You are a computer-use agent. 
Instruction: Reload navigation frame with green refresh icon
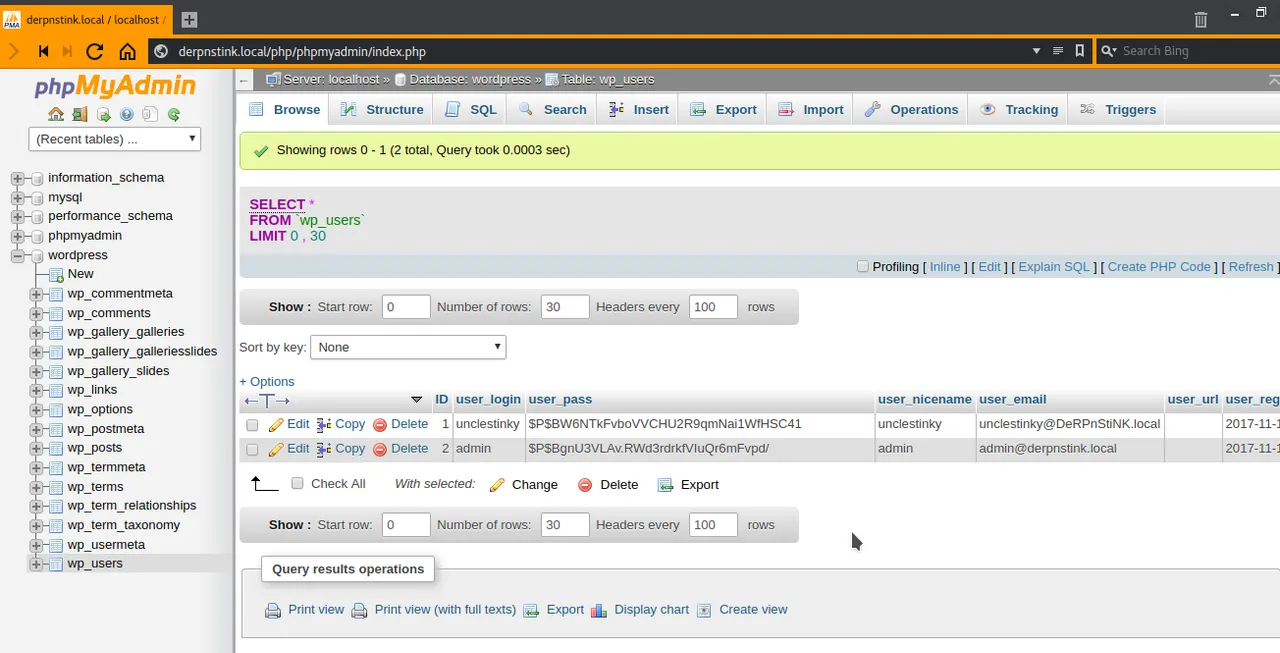174,114
